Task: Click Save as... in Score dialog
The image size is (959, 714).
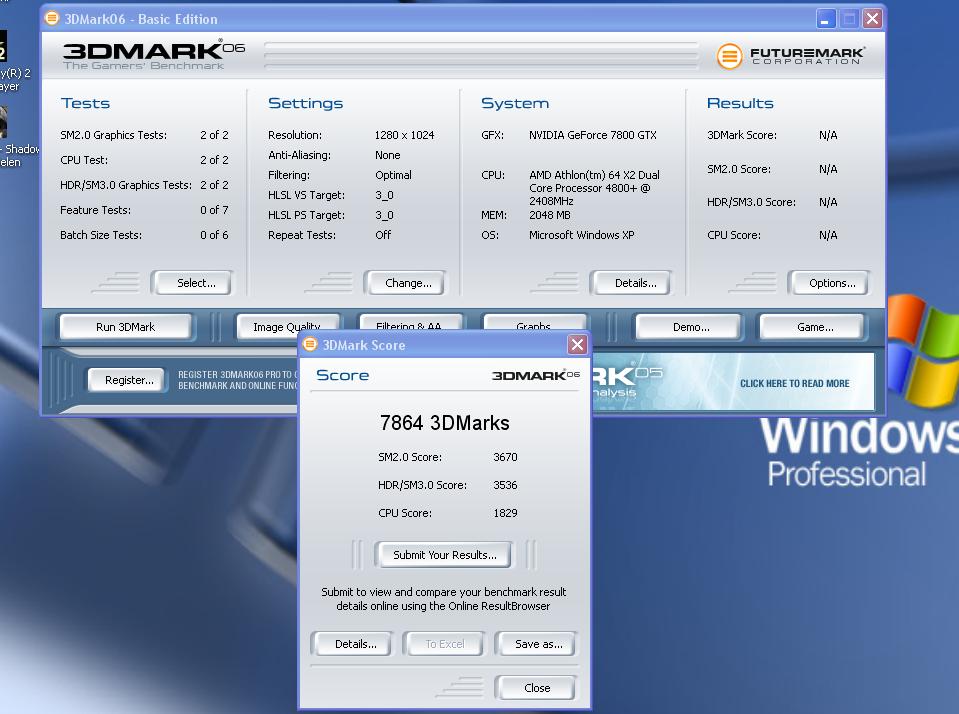Action: (536, 644)
